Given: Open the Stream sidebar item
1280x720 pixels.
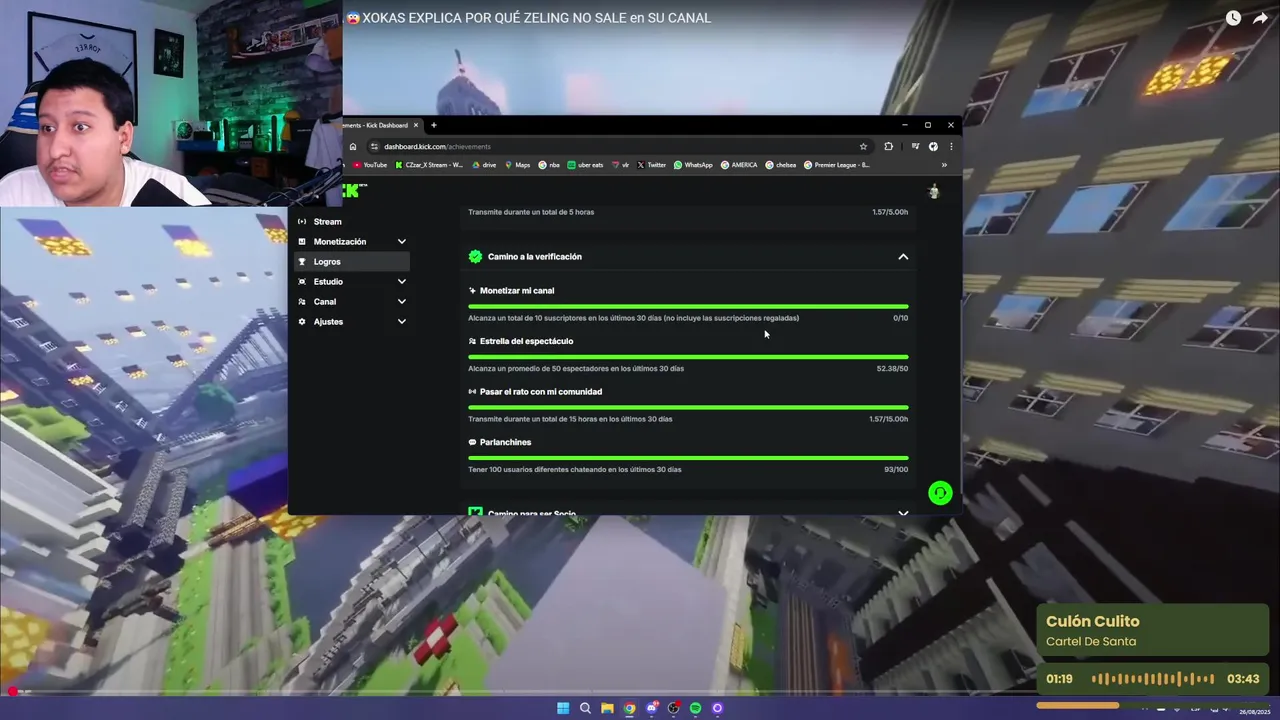Looking at the screenshot, I should click(x=351, y=221).
